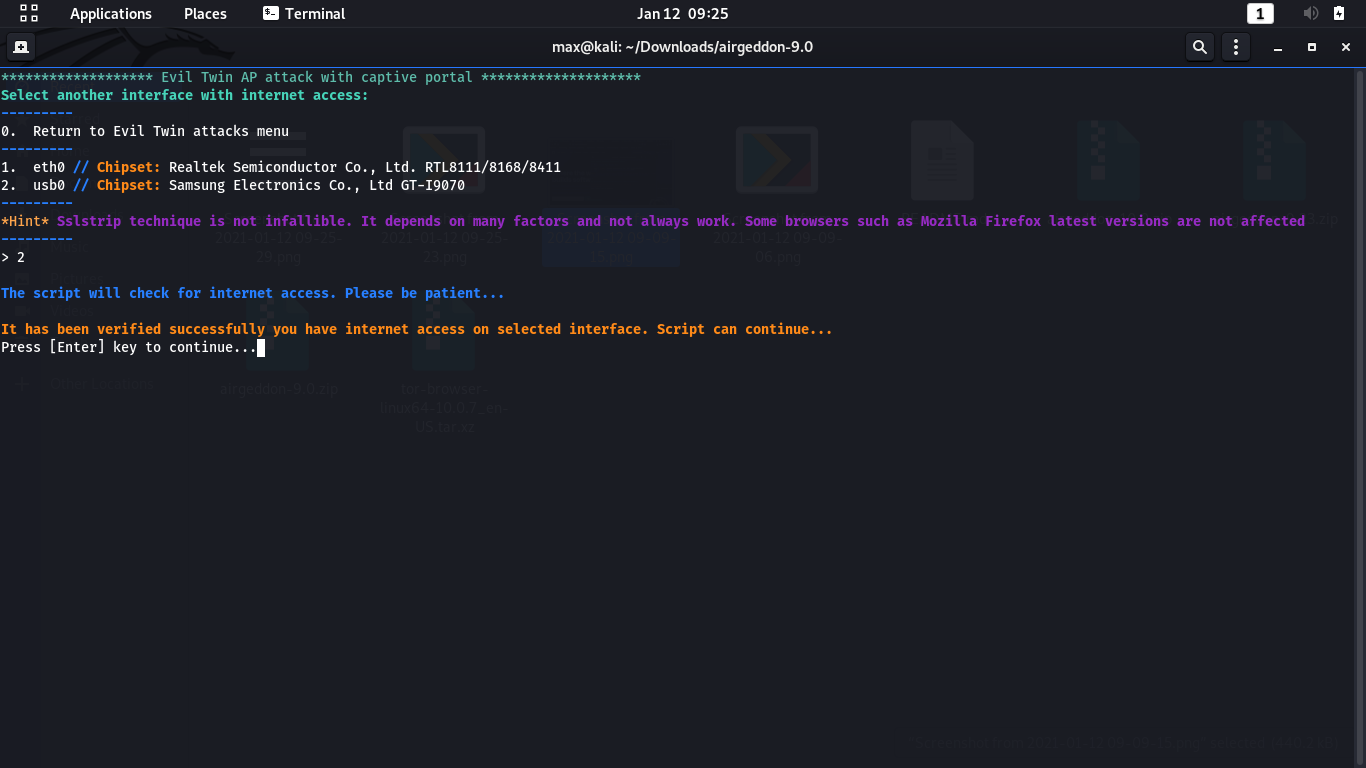Image resolution: width=1366 pixels, height=768 pixels.
Task: Click the terminal vertical scrollbar
Action: point(1359,417)
